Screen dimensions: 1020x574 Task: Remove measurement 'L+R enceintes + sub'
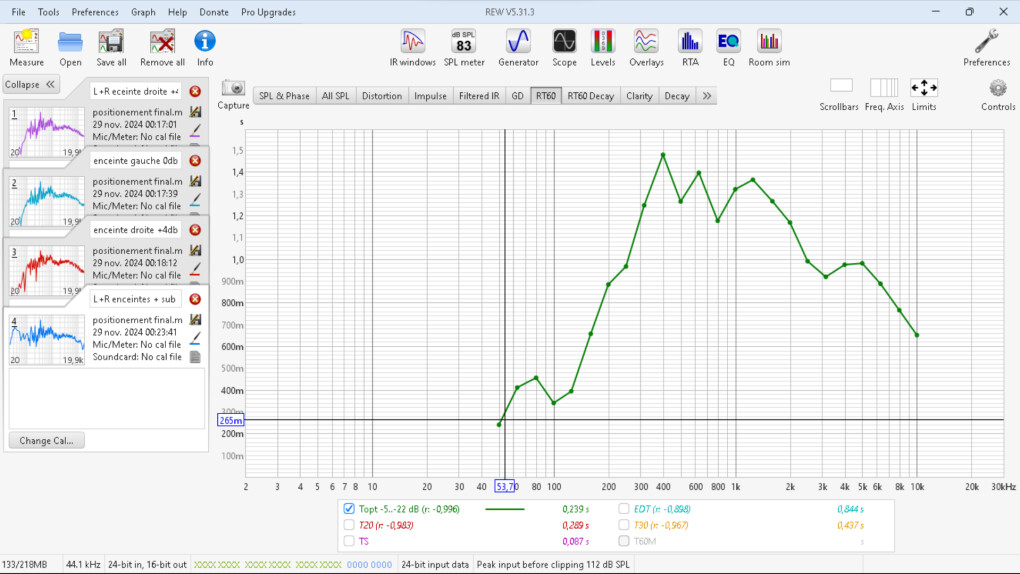(195, 299)
